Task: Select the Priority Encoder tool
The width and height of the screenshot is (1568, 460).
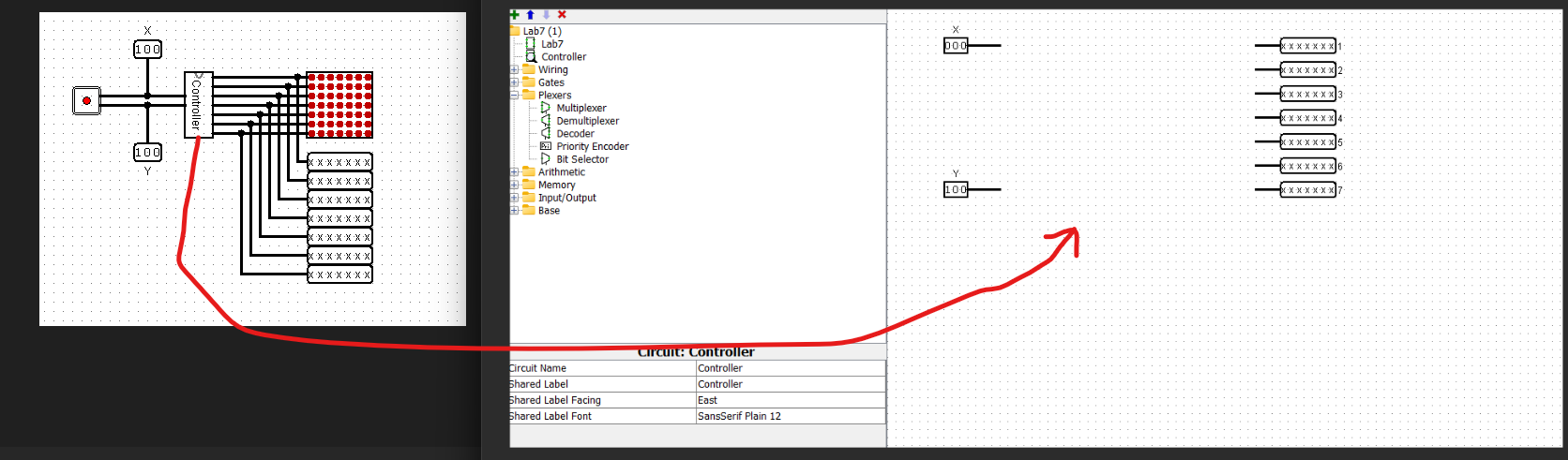Action: click(x=593, y=146)
